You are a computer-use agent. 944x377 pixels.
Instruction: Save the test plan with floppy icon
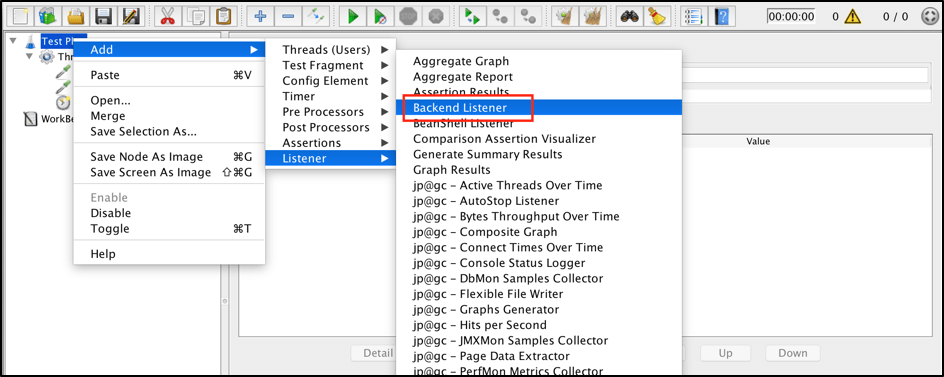point(104,16)
